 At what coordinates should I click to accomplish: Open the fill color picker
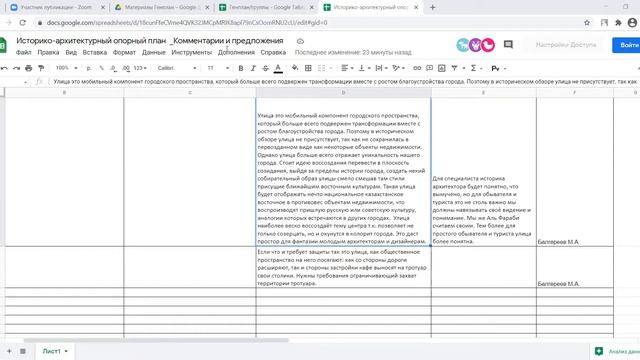pyautogui.click(x=295, y=68)
